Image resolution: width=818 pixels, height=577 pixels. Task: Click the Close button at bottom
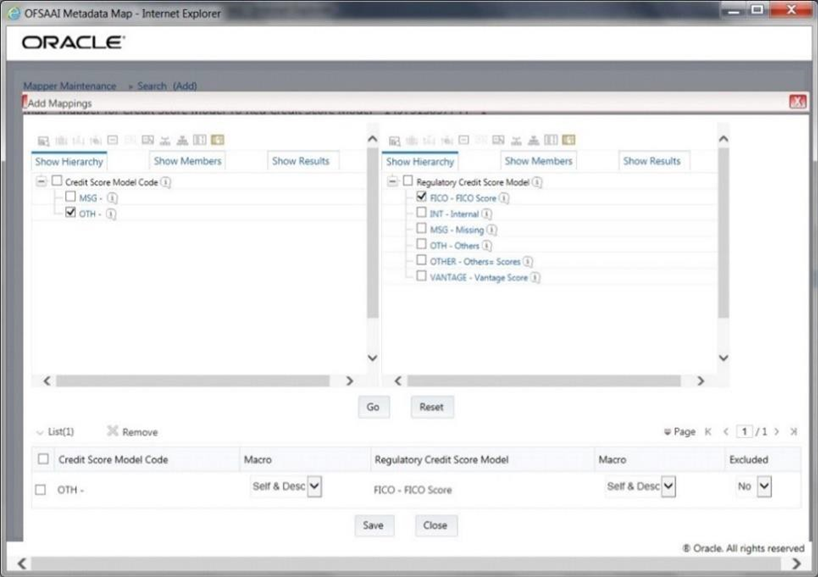pyautogui.click(x=435, y=525)
